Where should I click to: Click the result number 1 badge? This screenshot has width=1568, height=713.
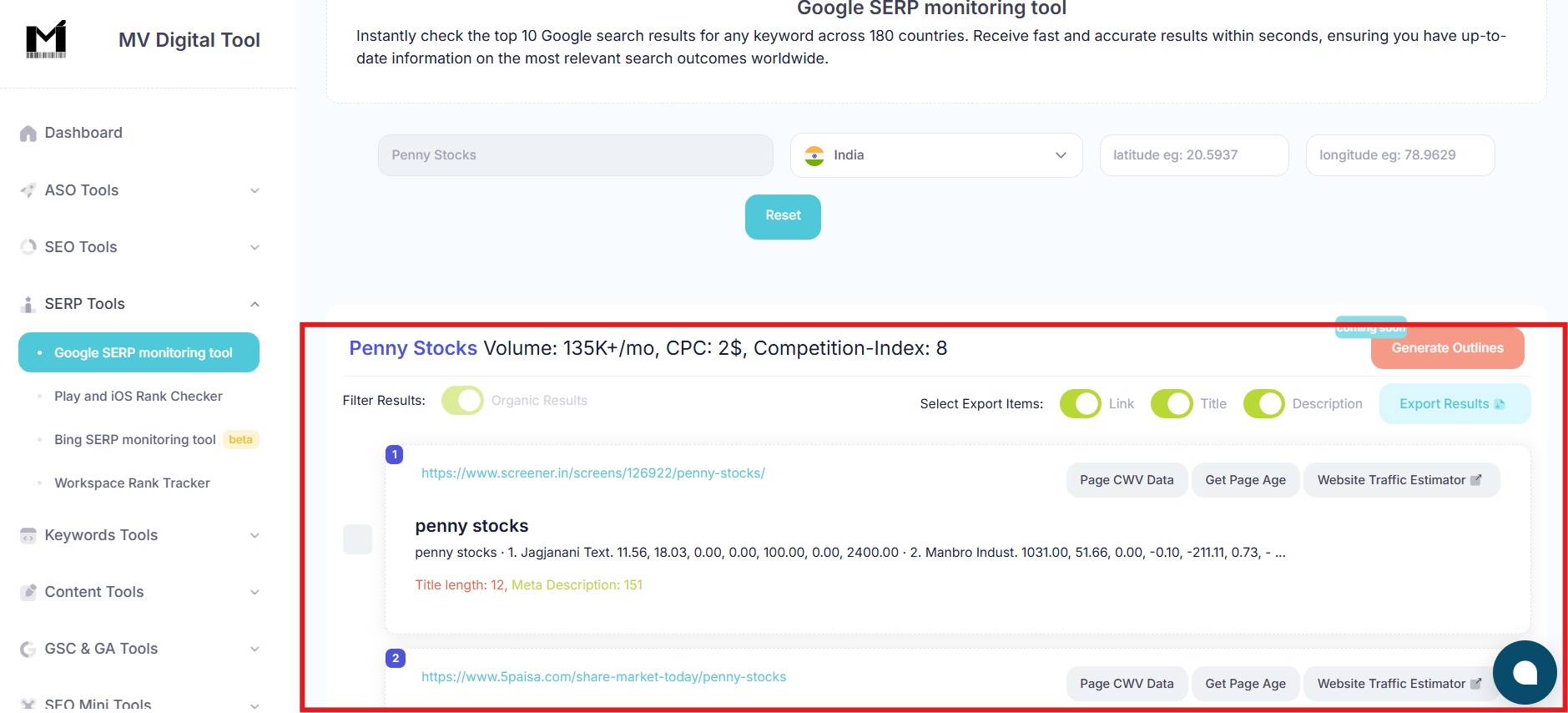click(x=395, y=454)
